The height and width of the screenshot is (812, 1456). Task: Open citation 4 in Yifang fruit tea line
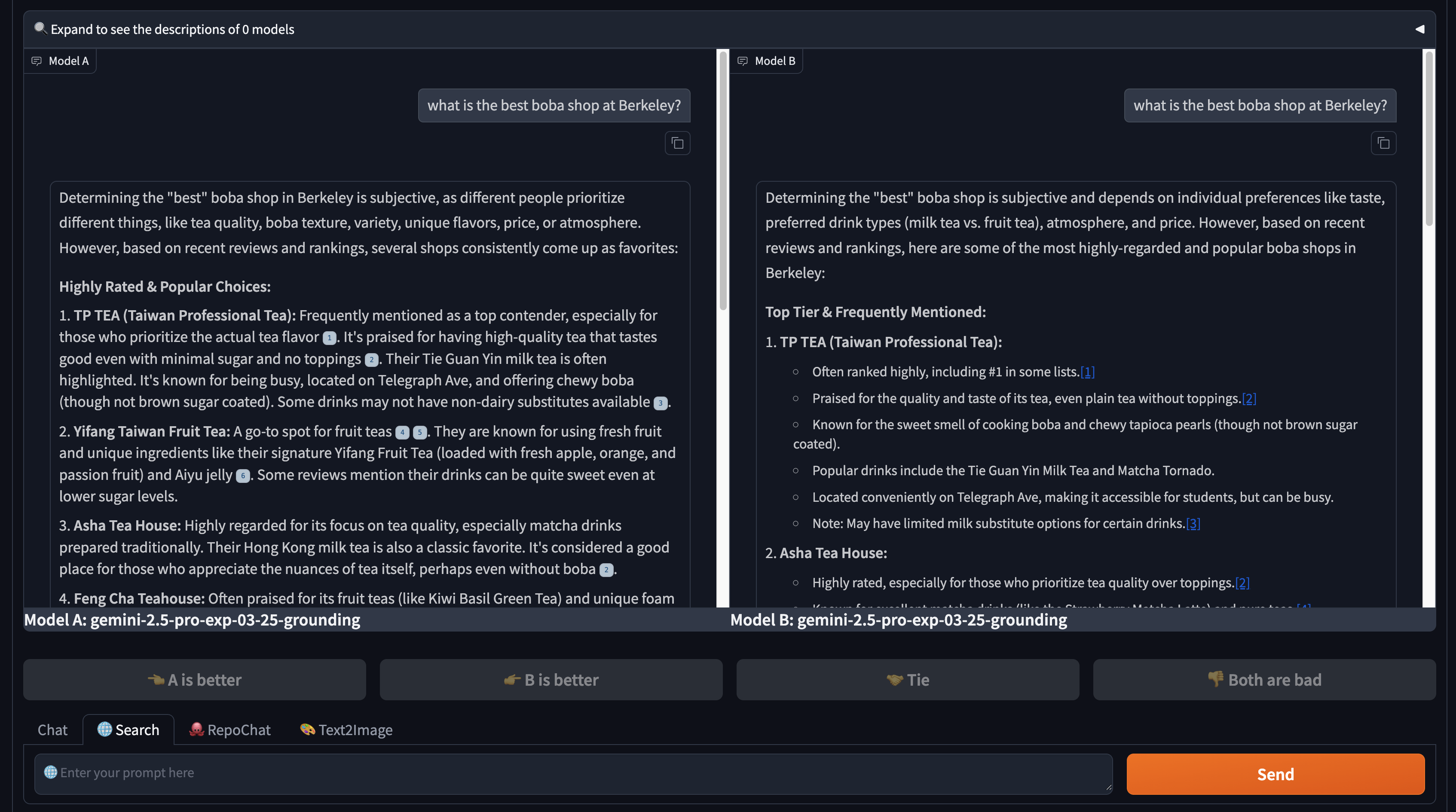(402, 432)
